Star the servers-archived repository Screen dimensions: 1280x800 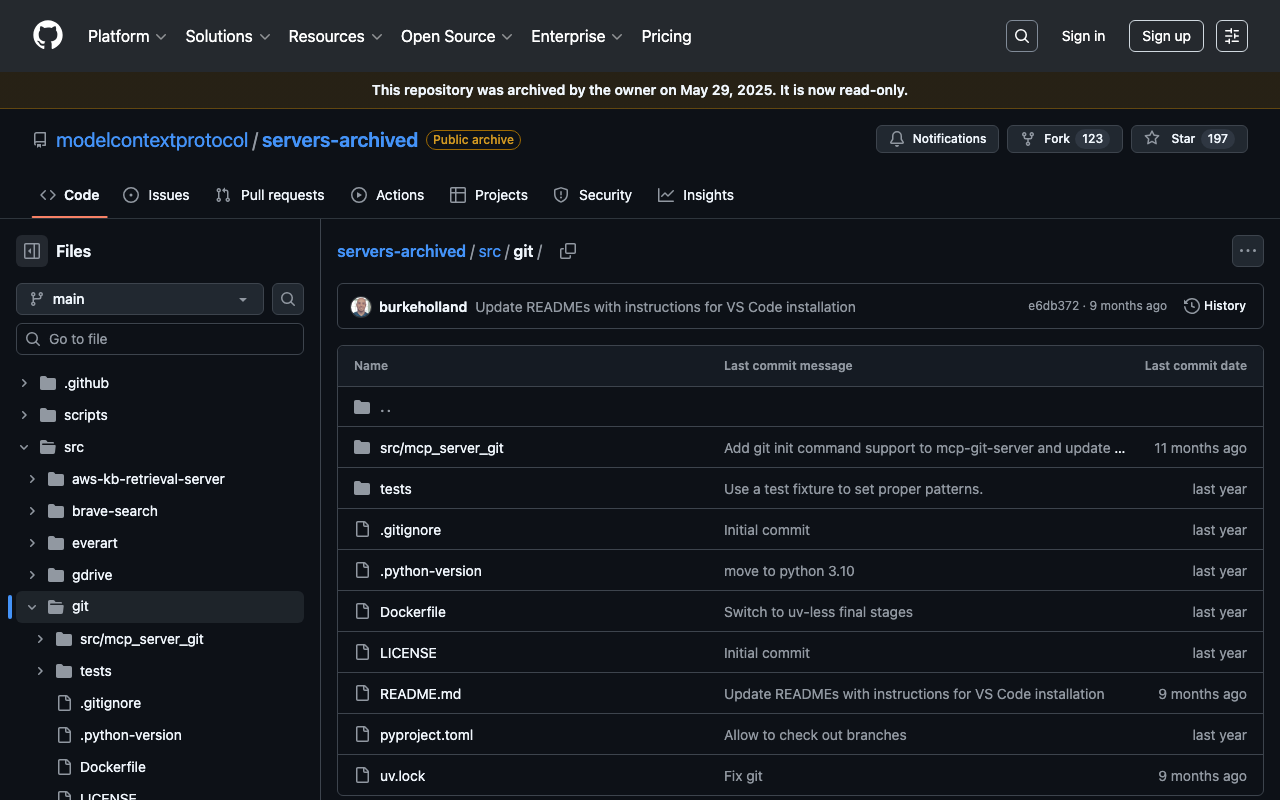point(1170,139)
